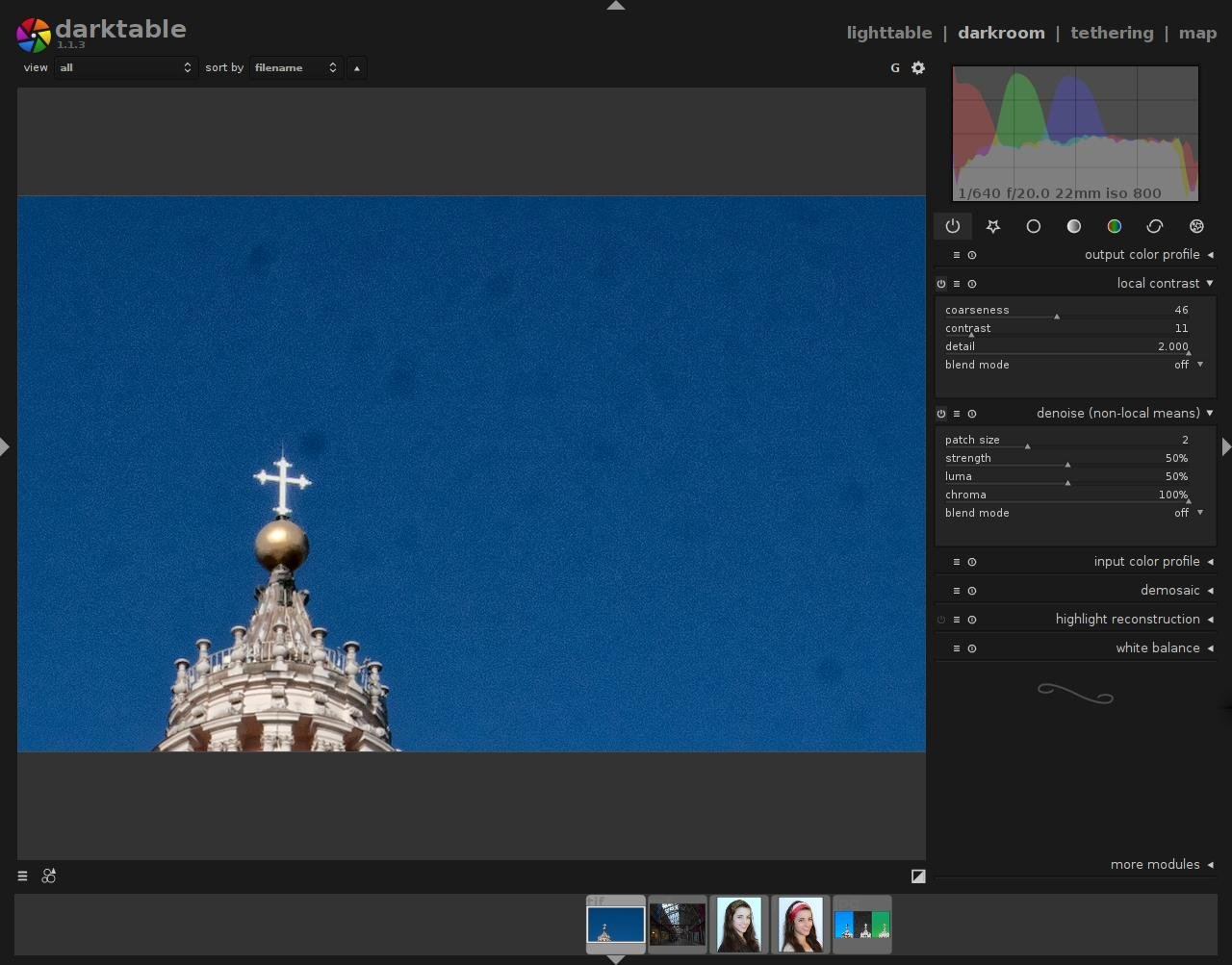The image size is (1232, 965).
Task: Open the view filter dropdown showing all
Action: (125, 67)
